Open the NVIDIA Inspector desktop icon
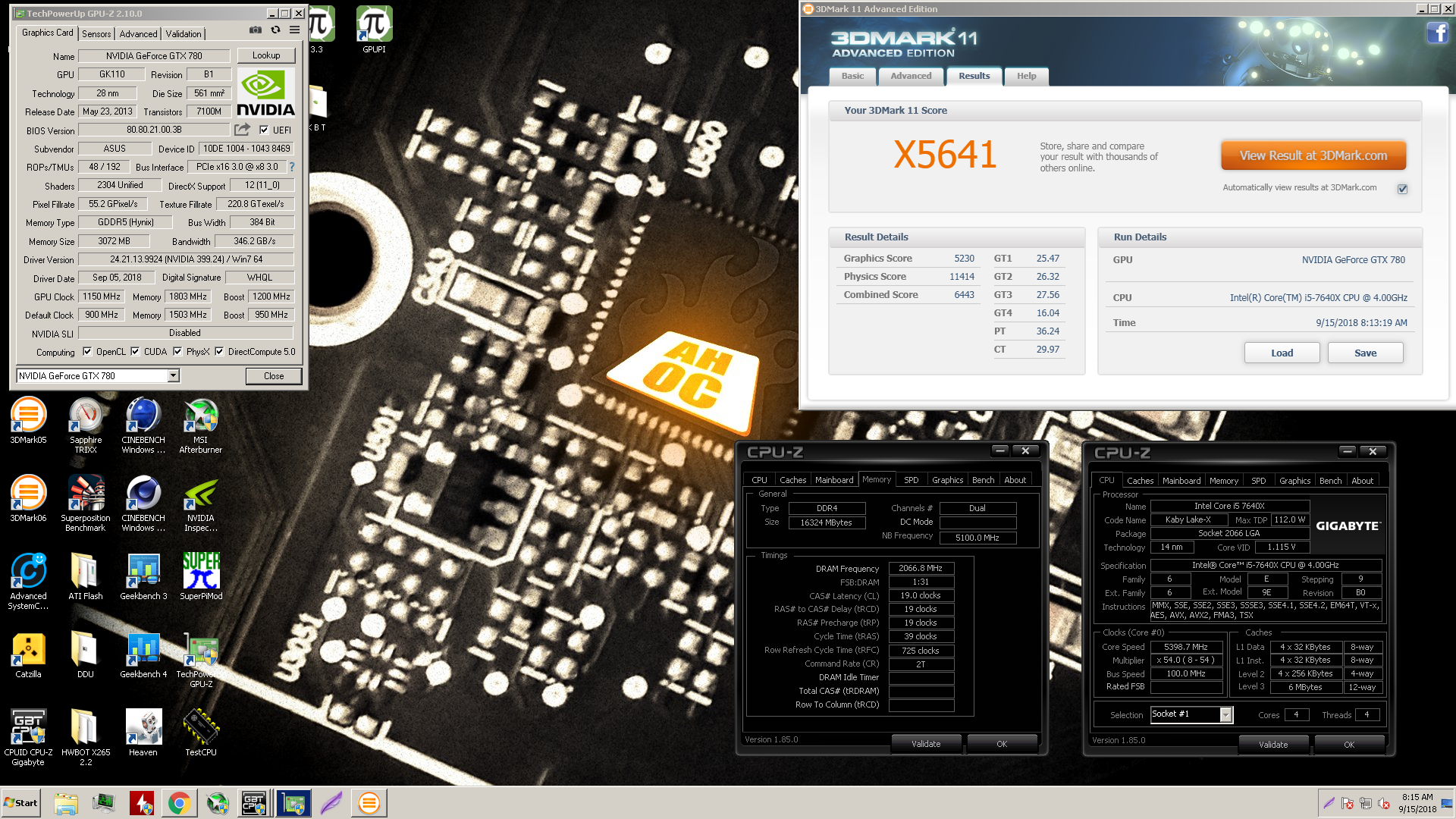The height and width of the screenshot is (819, 1456). pyautogui.click(x=200, y=504)
